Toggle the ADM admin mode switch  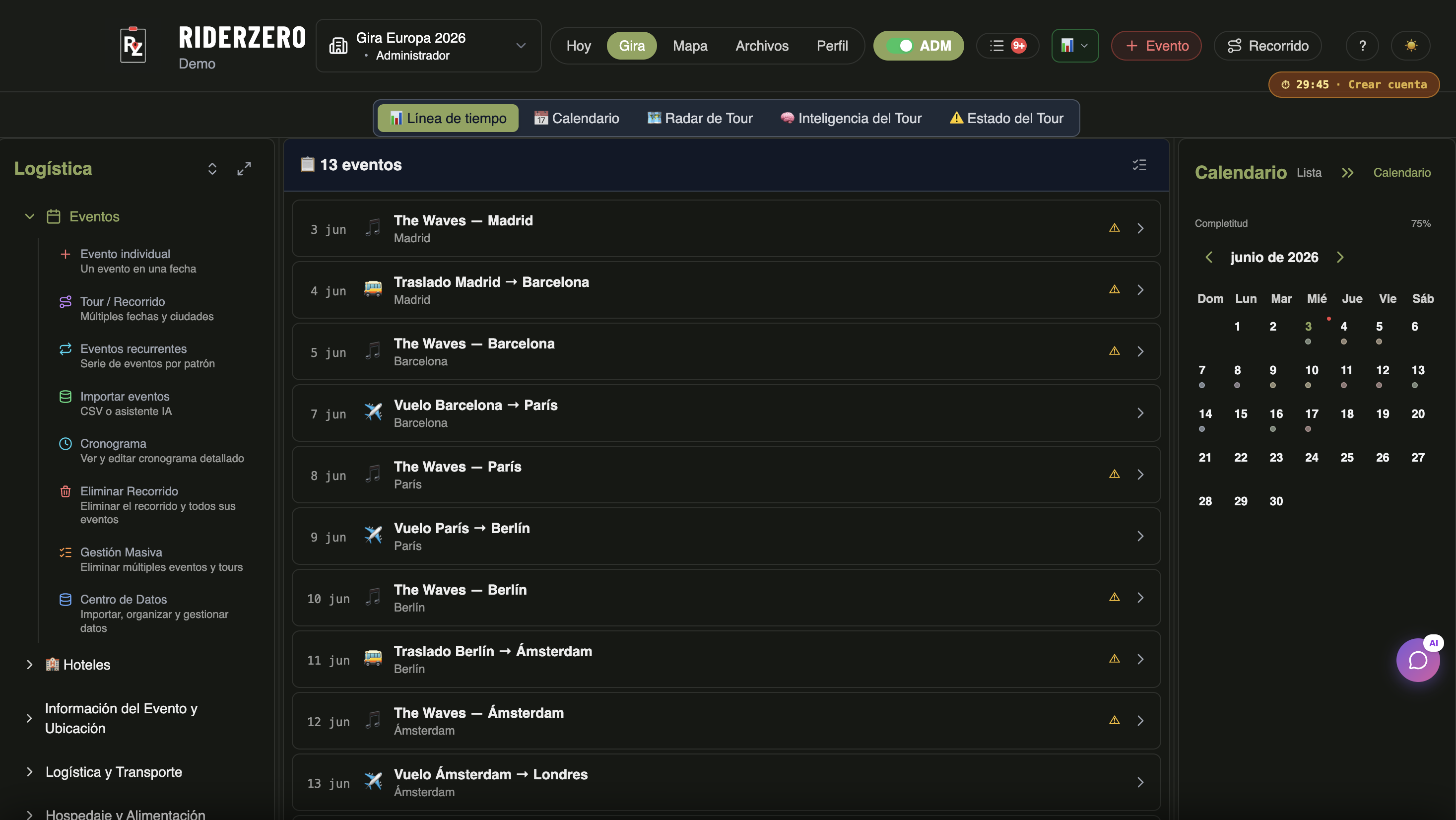pyautogui.click(x=919, y=46)
